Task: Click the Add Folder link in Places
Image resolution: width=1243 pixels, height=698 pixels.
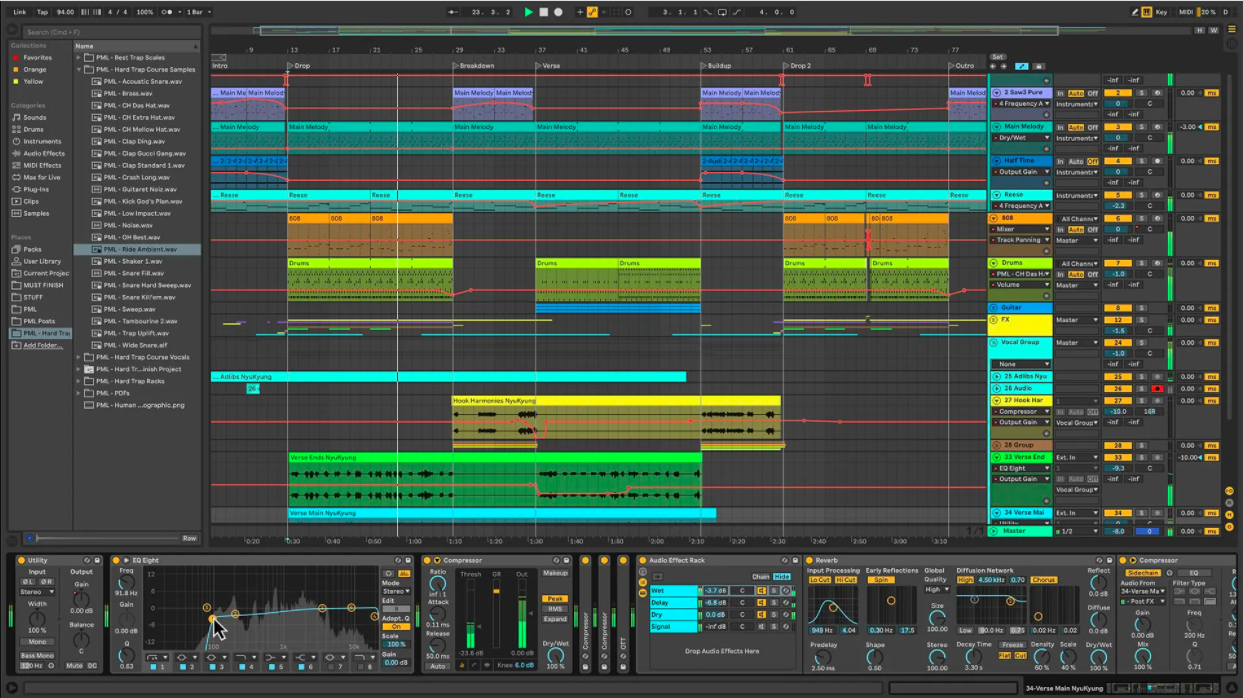Action: click(42, 345)
